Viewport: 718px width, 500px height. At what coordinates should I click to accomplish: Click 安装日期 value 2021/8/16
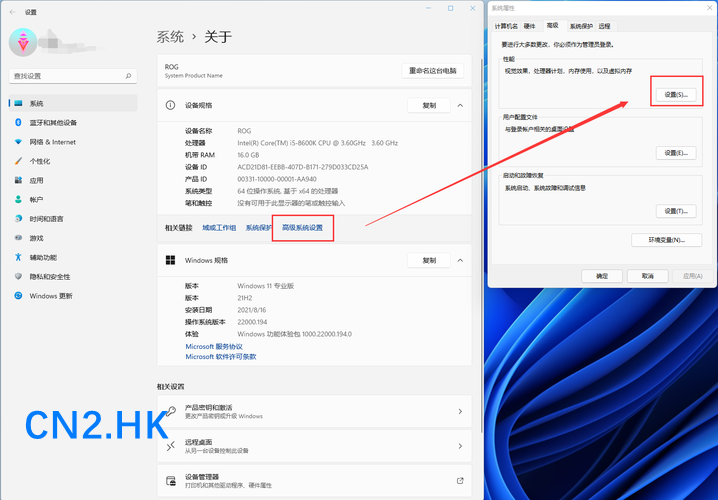(x=252, y=310)
